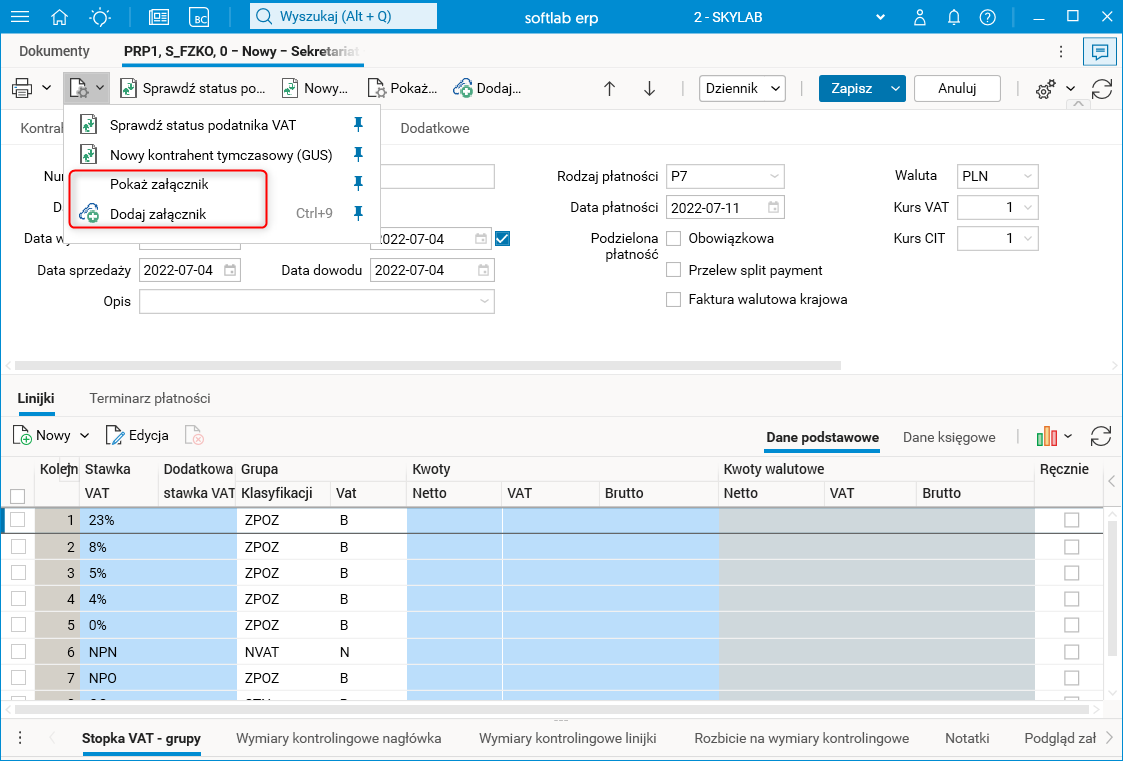Click the printer icon in toolbar
Viewport: 1123px width, 761px height.
22,88
